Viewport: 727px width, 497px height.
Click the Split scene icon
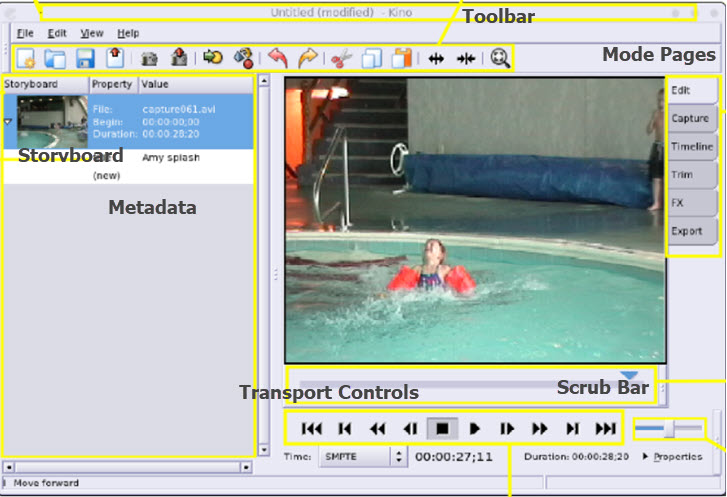(436, 59)
